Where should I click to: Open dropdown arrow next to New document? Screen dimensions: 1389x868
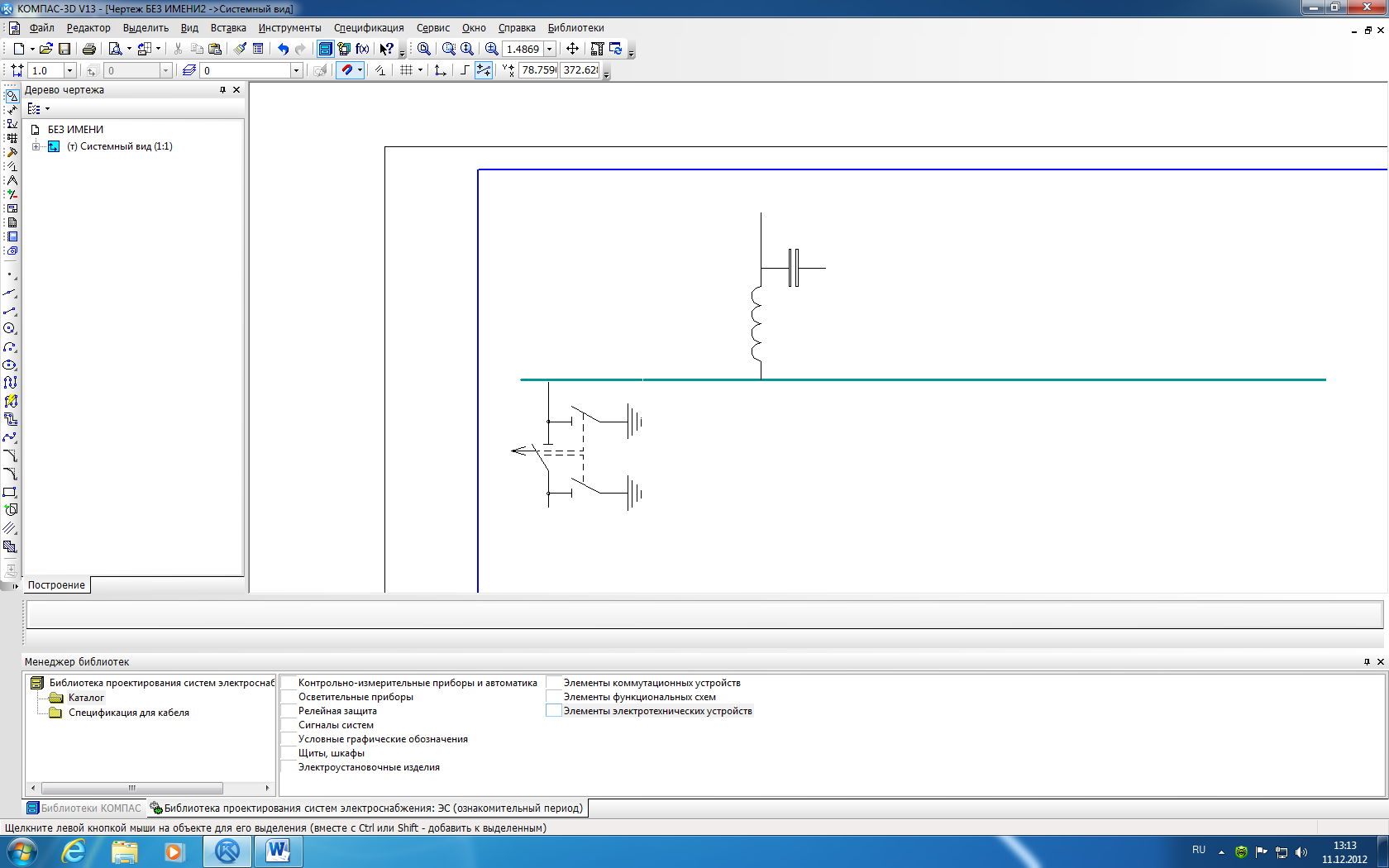32,49
